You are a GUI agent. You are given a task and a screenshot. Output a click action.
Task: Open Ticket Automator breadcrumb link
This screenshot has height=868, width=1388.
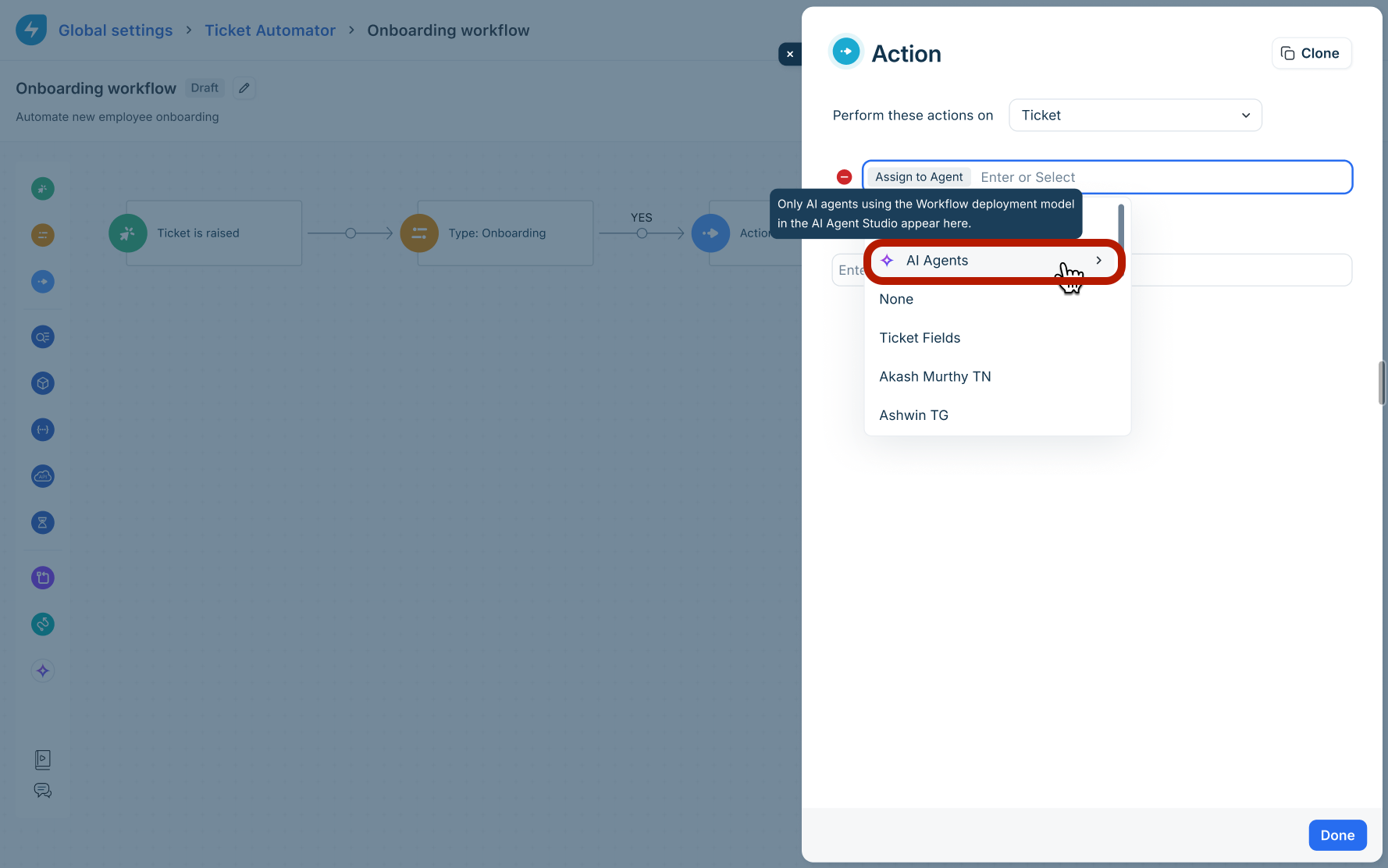coord(270,30)
